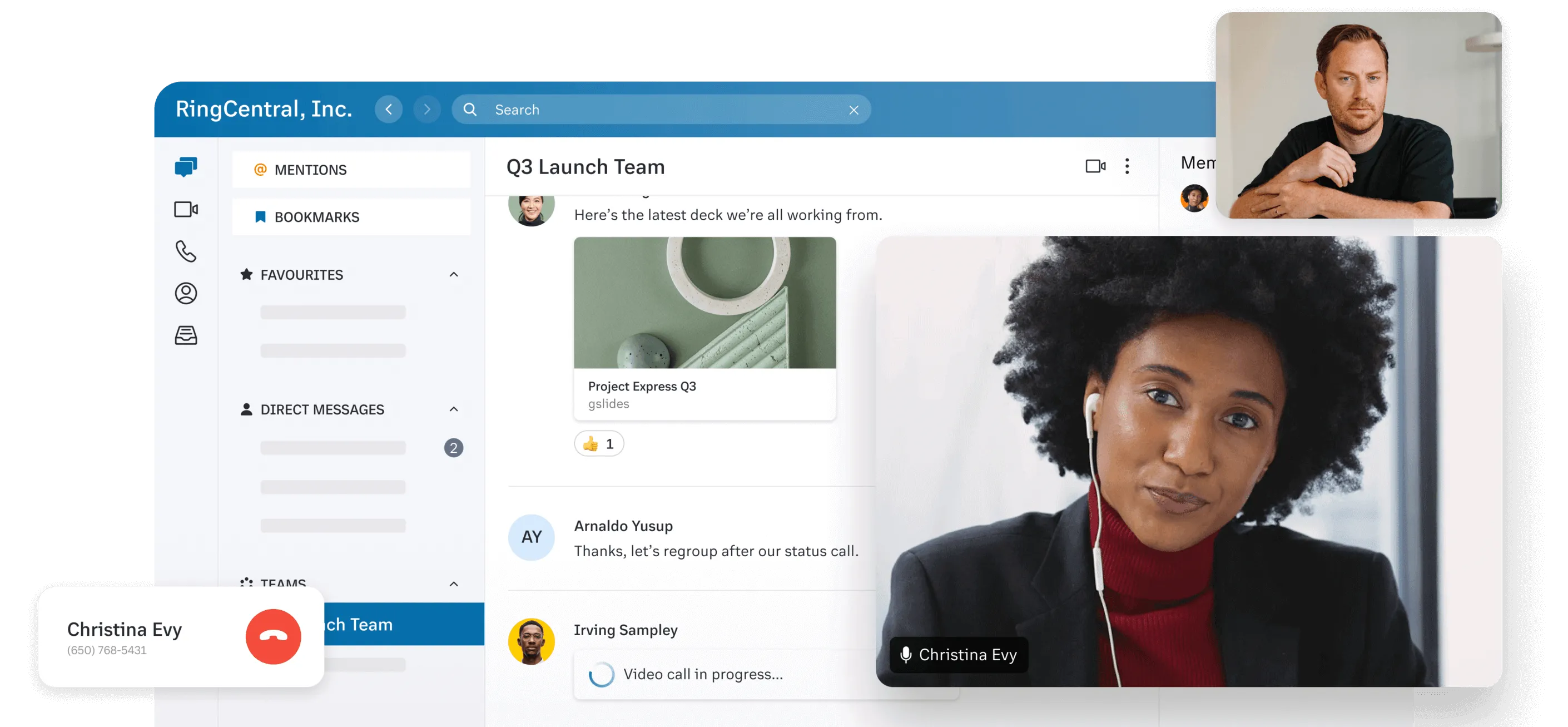
Task: Expand the FAVOURITES section
Action: [x=454, y=274]
